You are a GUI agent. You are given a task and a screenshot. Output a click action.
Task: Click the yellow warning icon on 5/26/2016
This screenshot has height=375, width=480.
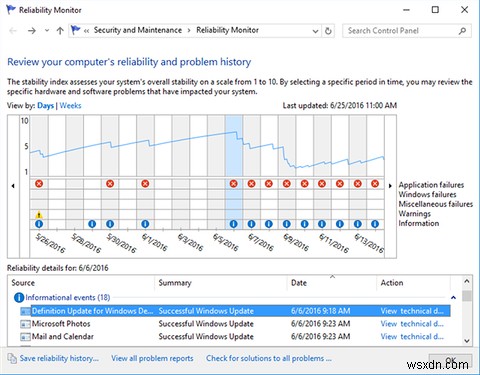click(39, 214)
